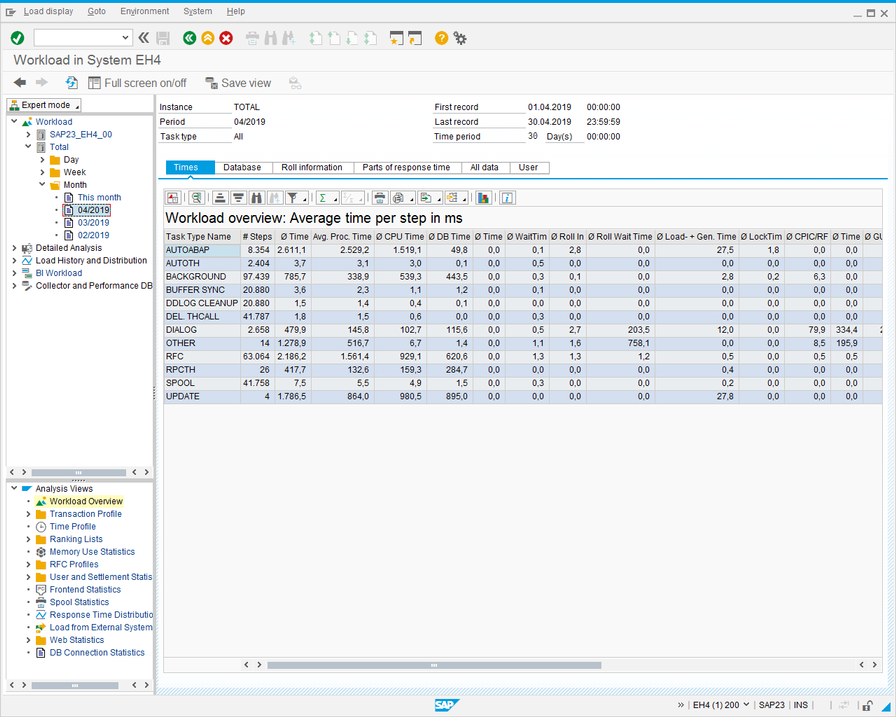Open the command field dropdown
The image size is (896, 717).
tap(125, 37)
